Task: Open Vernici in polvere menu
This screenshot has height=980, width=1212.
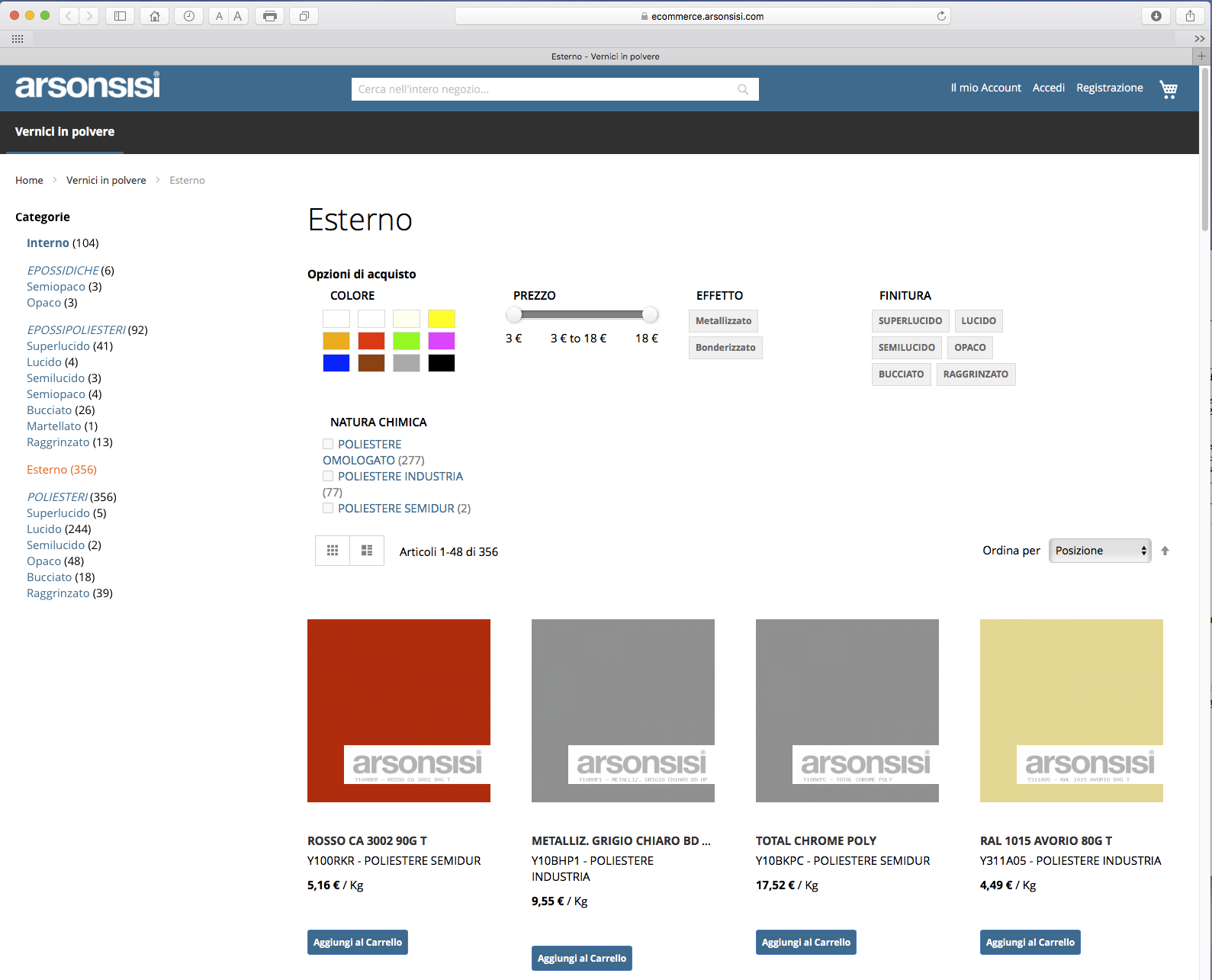Action: click(65, 132)
